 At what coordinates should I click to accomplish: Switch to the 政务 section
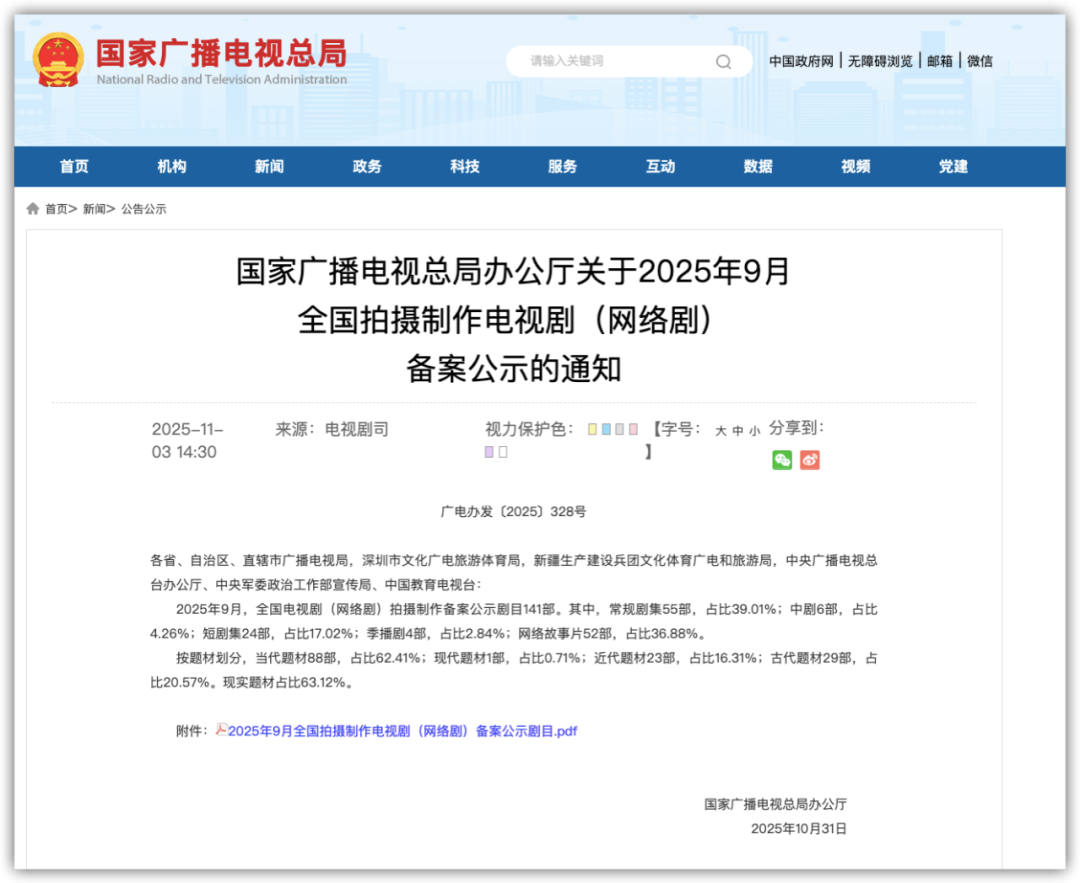(x=367, y=167)
